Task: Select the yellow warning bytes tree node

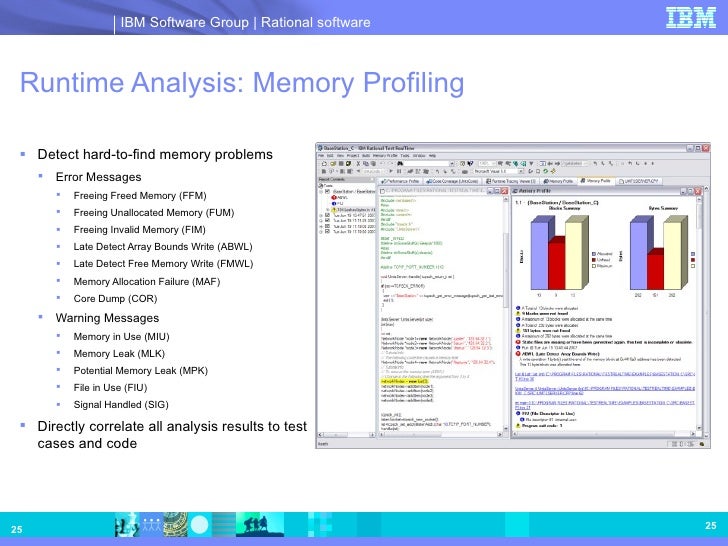Action: point(353,209)
